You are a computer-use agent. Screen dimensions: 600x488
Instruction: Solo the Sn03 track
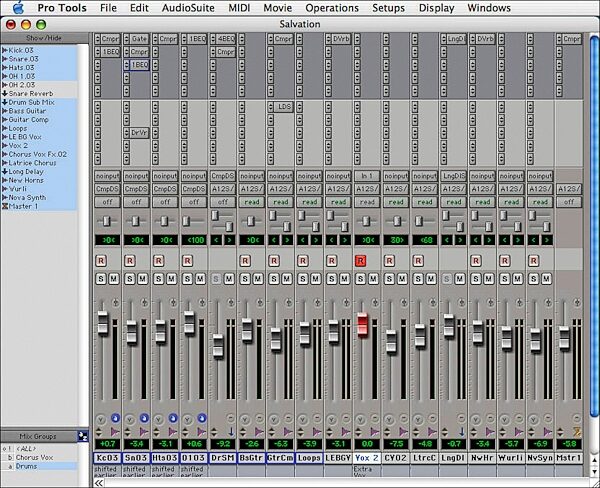coord(130,279)
